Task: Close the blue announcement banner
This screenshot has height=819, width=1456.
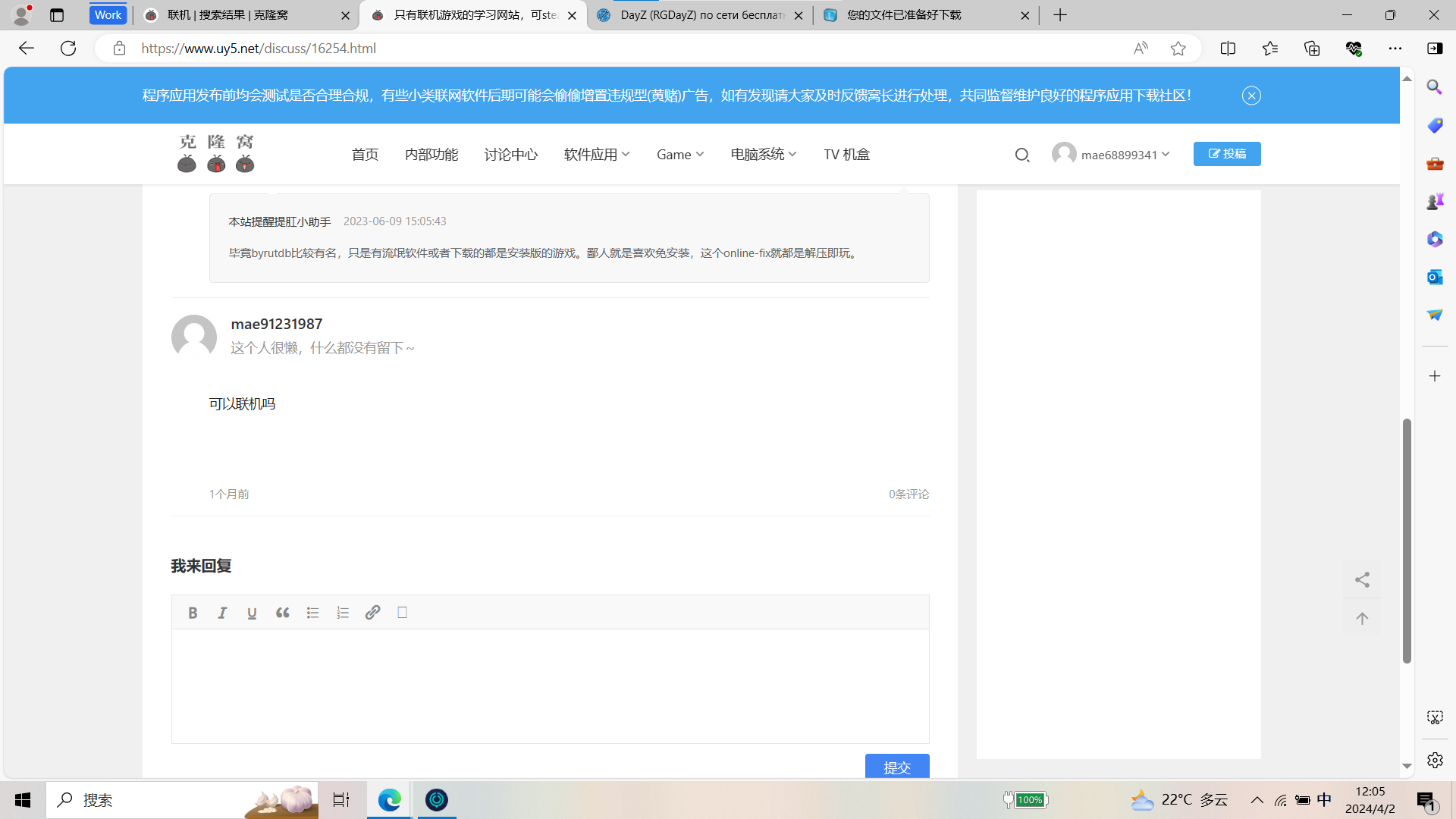Action: pyautogui.click(x=1251, y=96)
